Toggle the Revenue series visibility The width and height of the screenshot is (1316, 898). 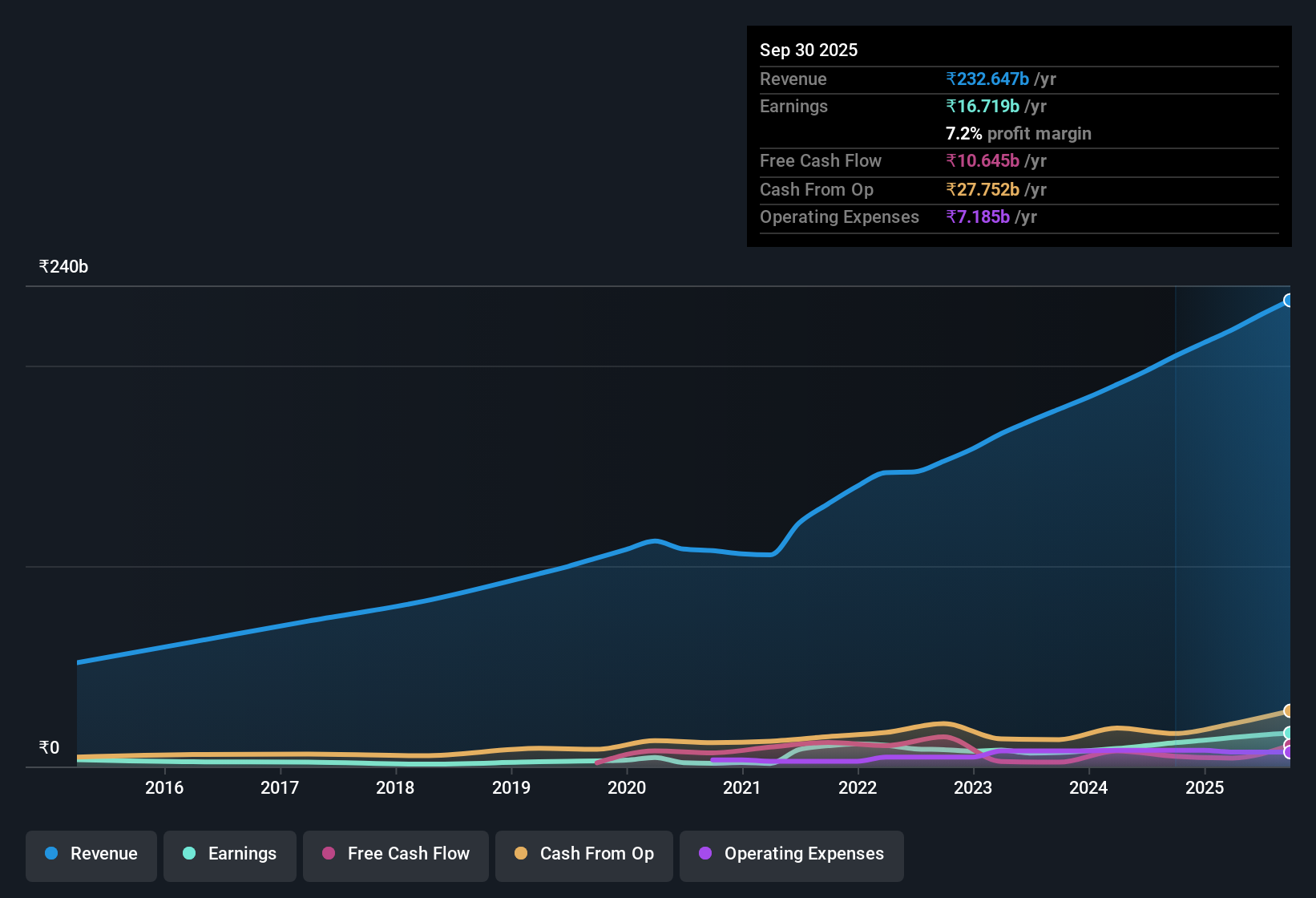[91, 854]
